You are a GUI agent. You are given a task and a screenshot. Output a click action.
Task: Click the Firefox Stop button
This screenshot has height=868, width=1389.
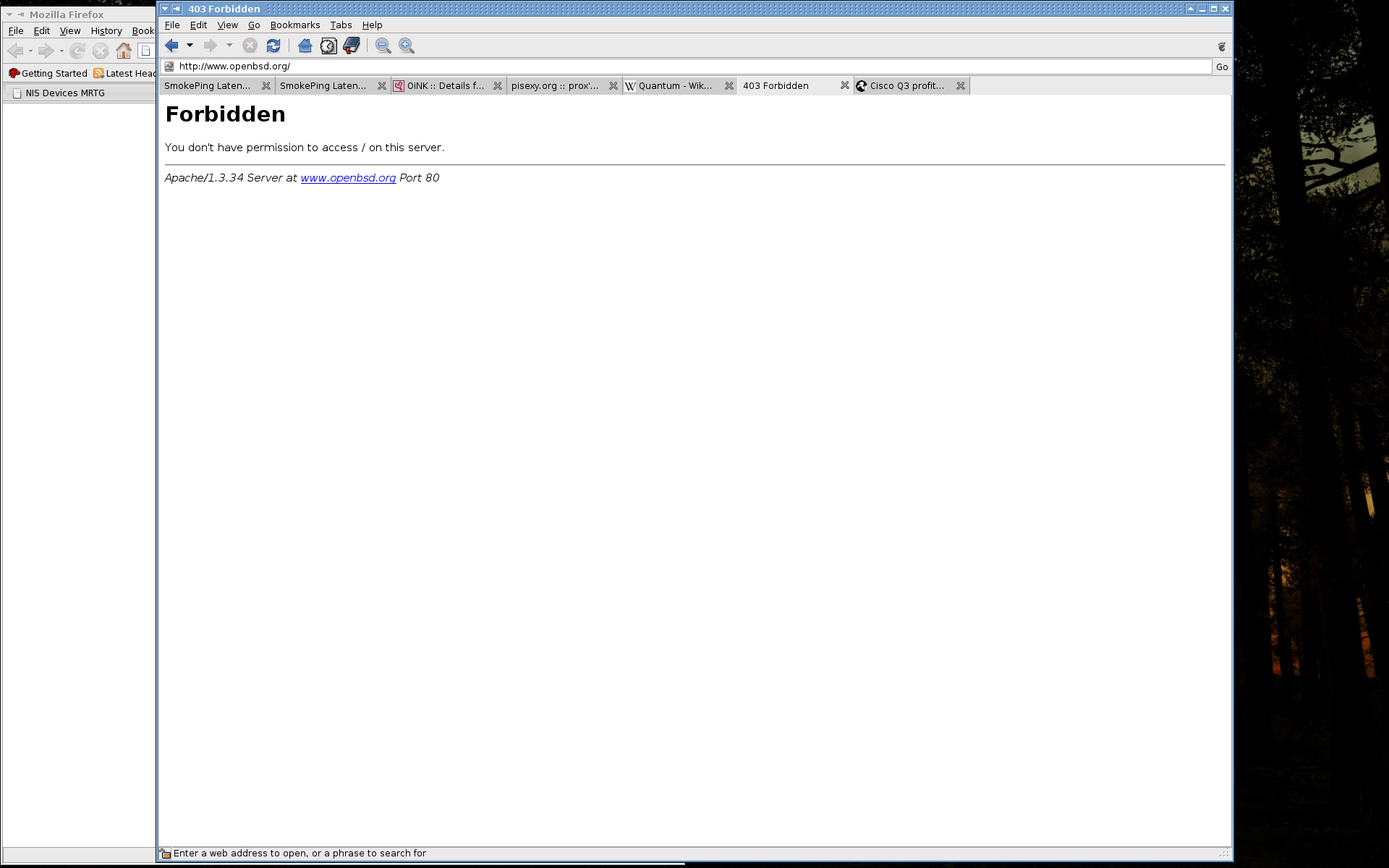click(101, 51)
